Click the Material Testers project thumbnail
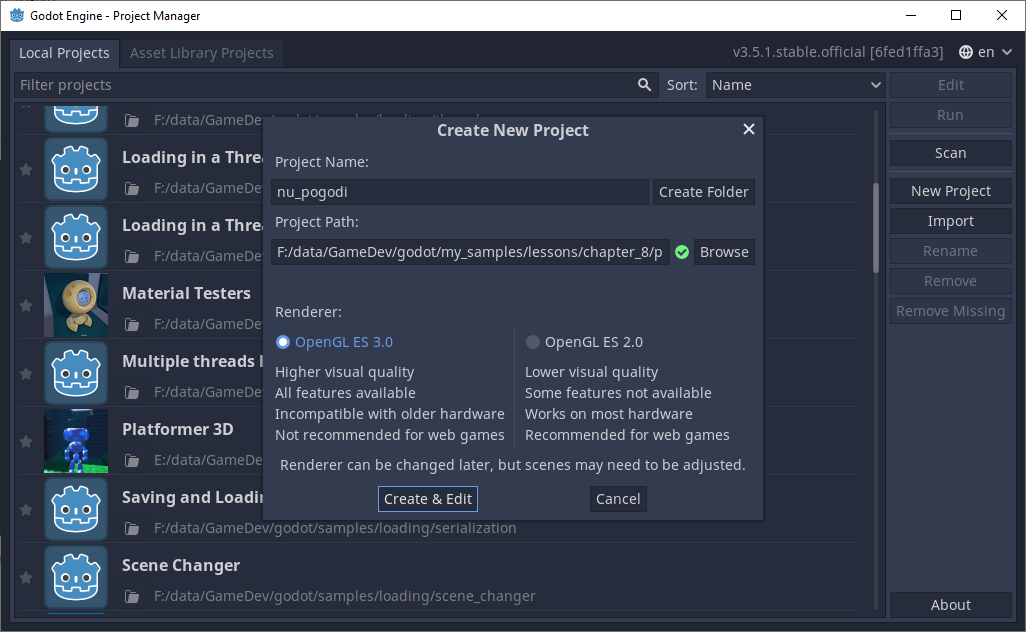The height and width of the screenshot is (632, 1026). pyautogui.click(x=76, y=305)
